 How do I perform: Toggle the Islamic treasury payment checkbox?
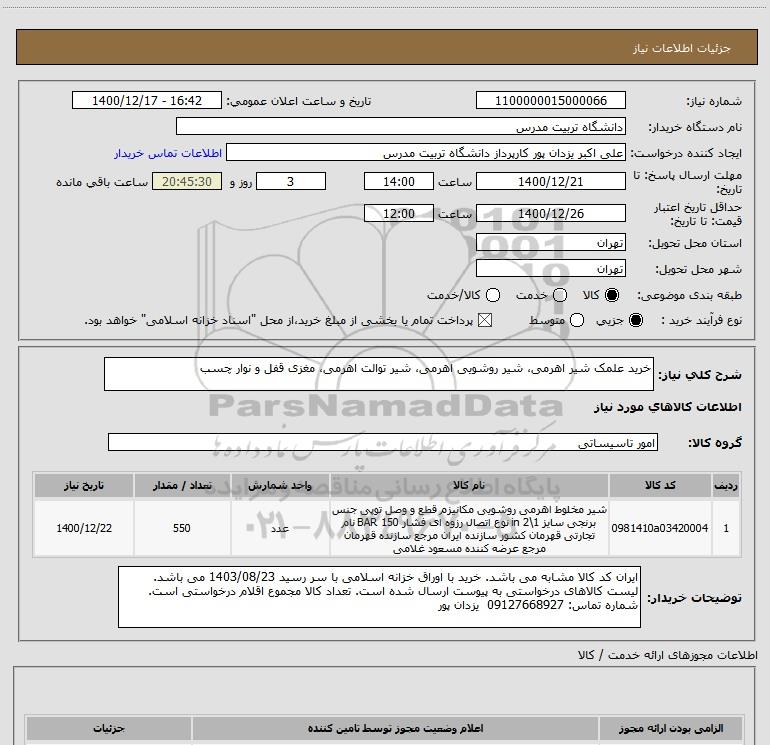[485, 320]
